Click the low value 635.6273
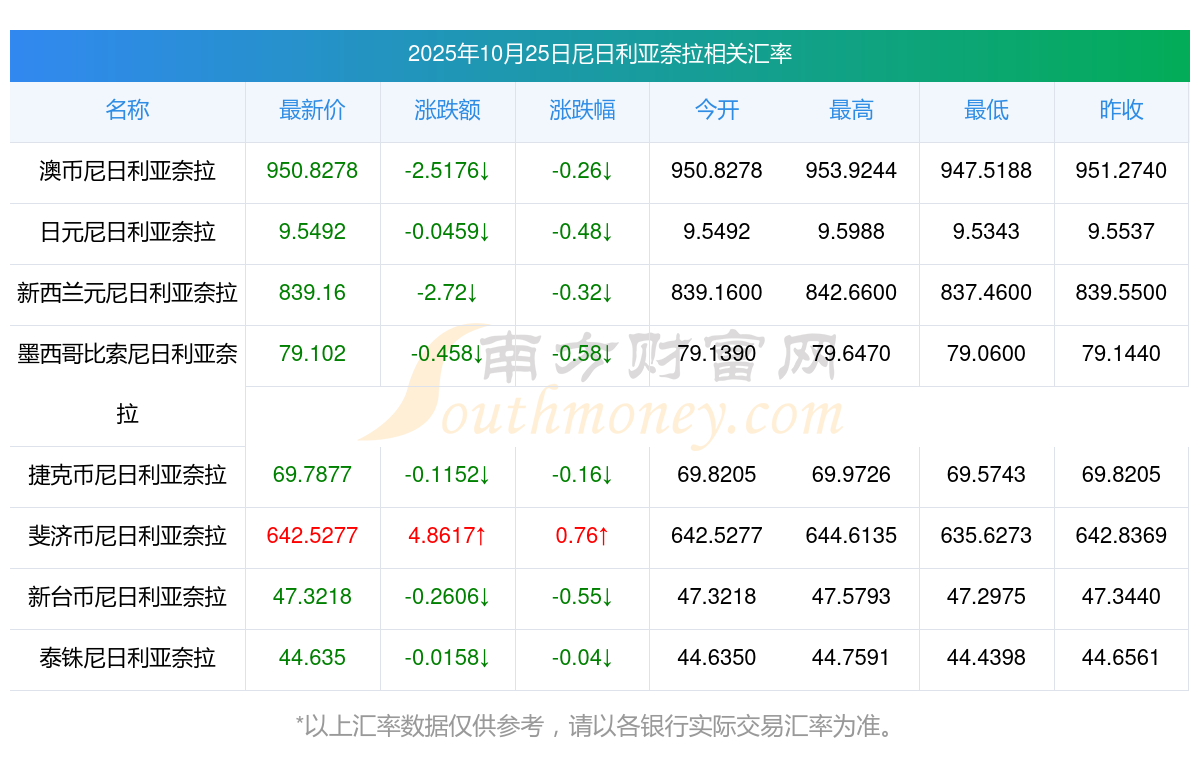Viewport: 1200px width, 757px height. (x=986, y=536)
